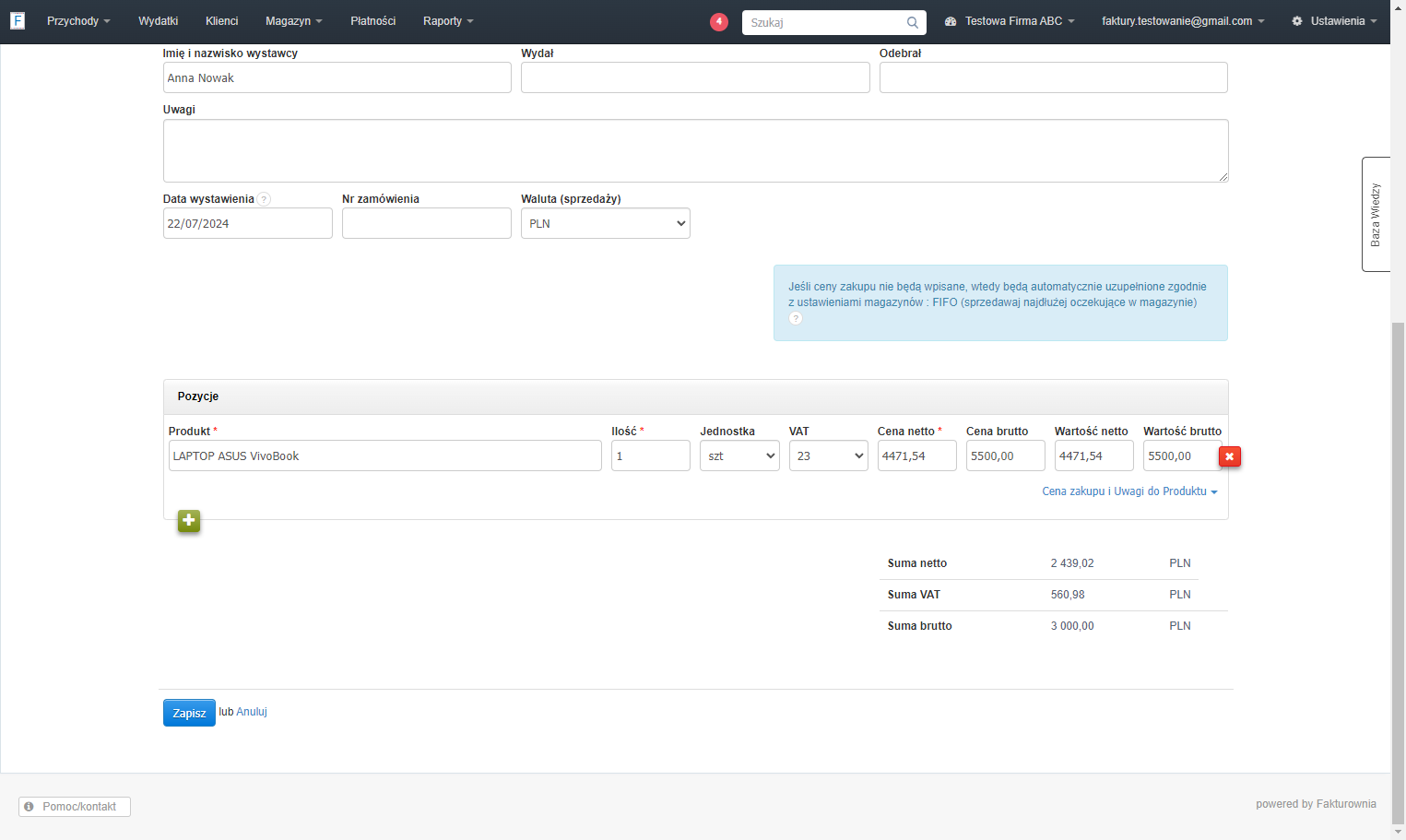Viewport: 1406px width, 840px height.
Task: Open the faktury.testowanie@gmail.com account menu
Action: pyautogui.click(x=1183, y=21)
